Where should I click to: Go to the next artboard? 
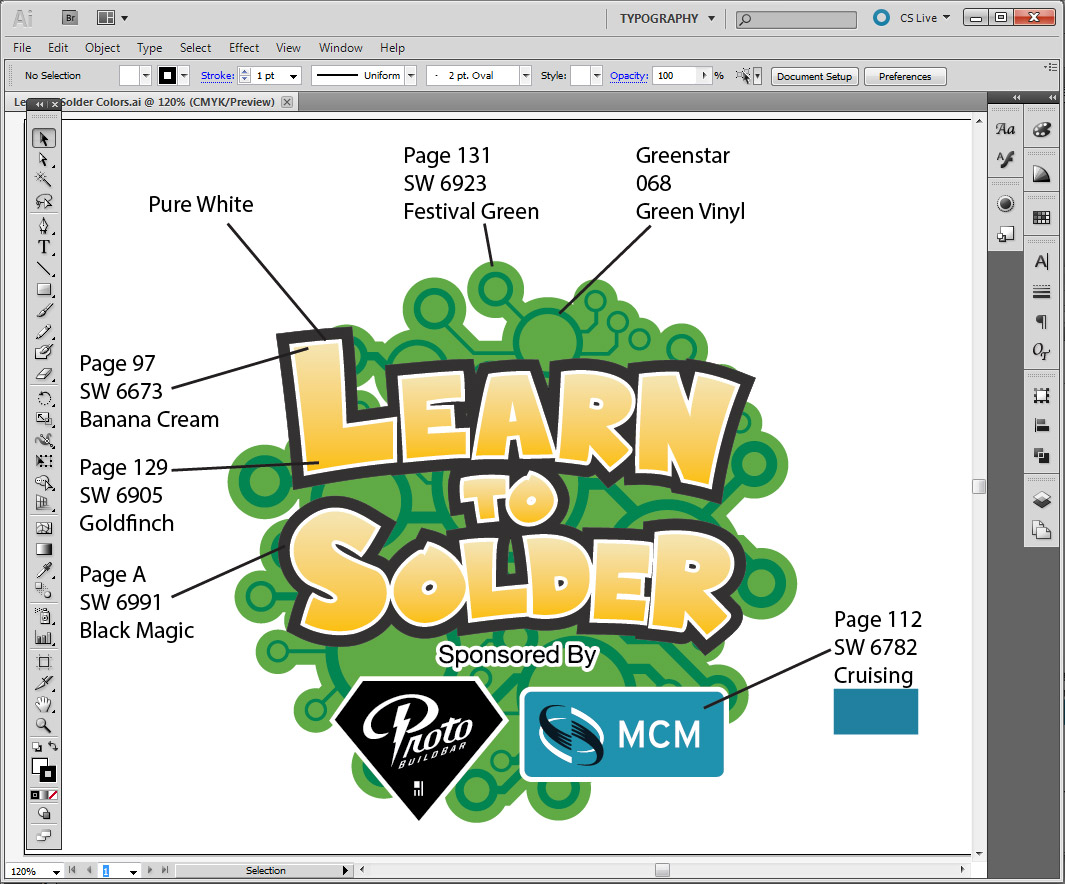150,870
